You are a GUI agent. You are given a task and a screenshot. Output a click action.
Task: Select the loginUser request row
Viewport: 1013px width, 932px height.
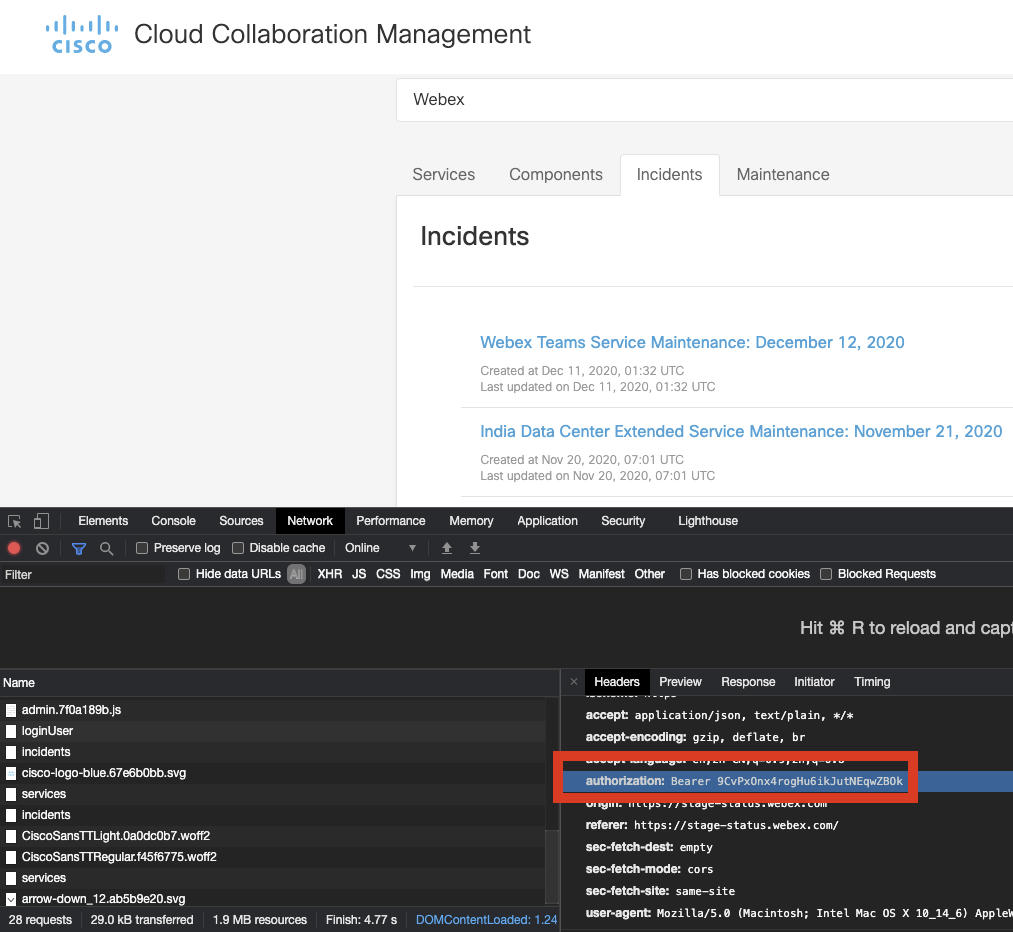coord(273,731)
